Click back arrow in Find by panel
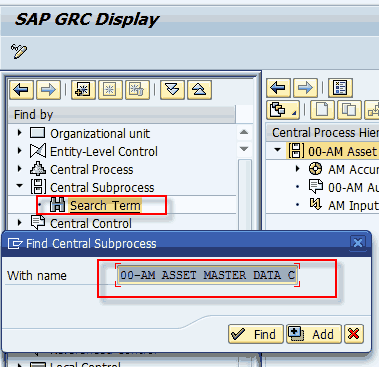Image resolution: width=379 pixels, height=367 pixels. pos(22,90)
